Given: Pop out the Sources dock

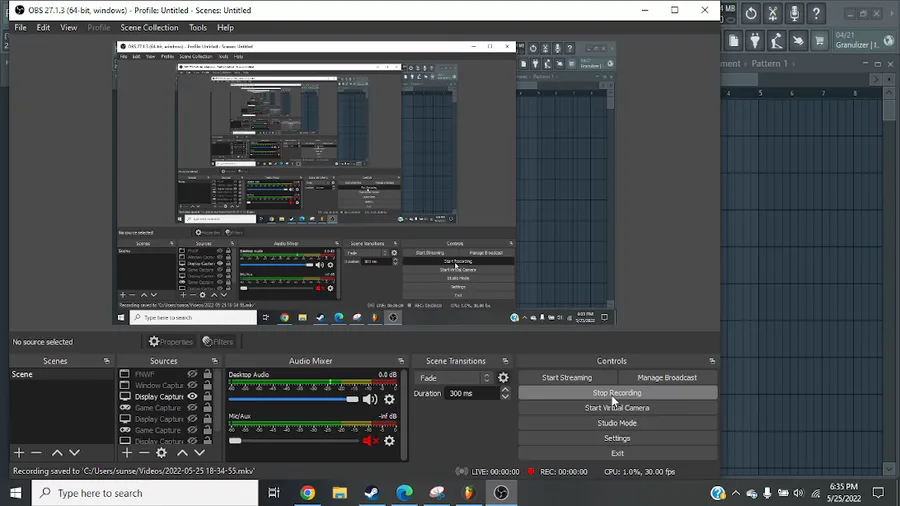Looking at the screenshot, I should tap(215, 361).
